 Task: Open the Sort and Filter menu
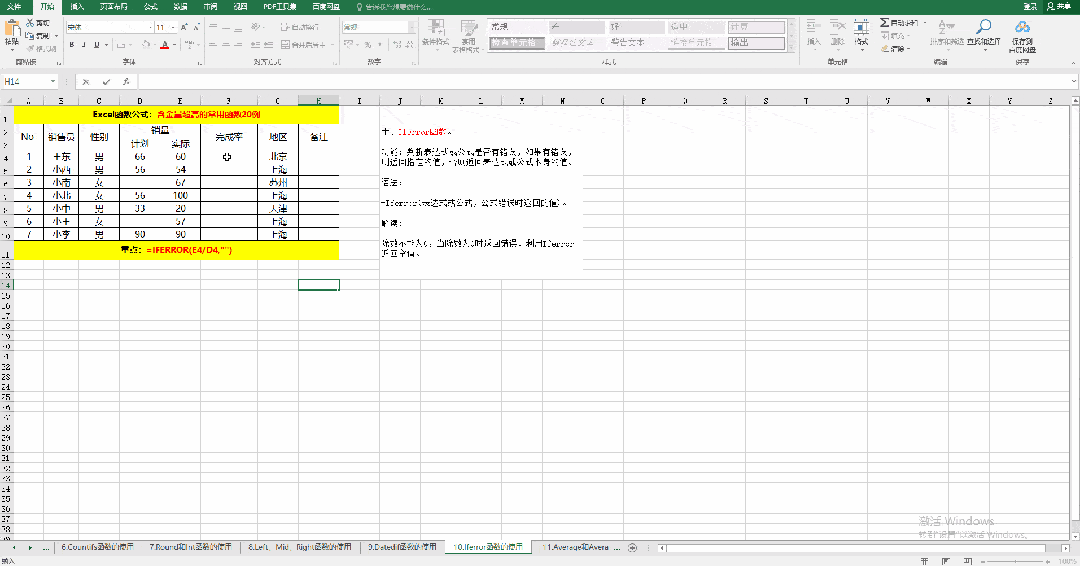tap(947, 33)
